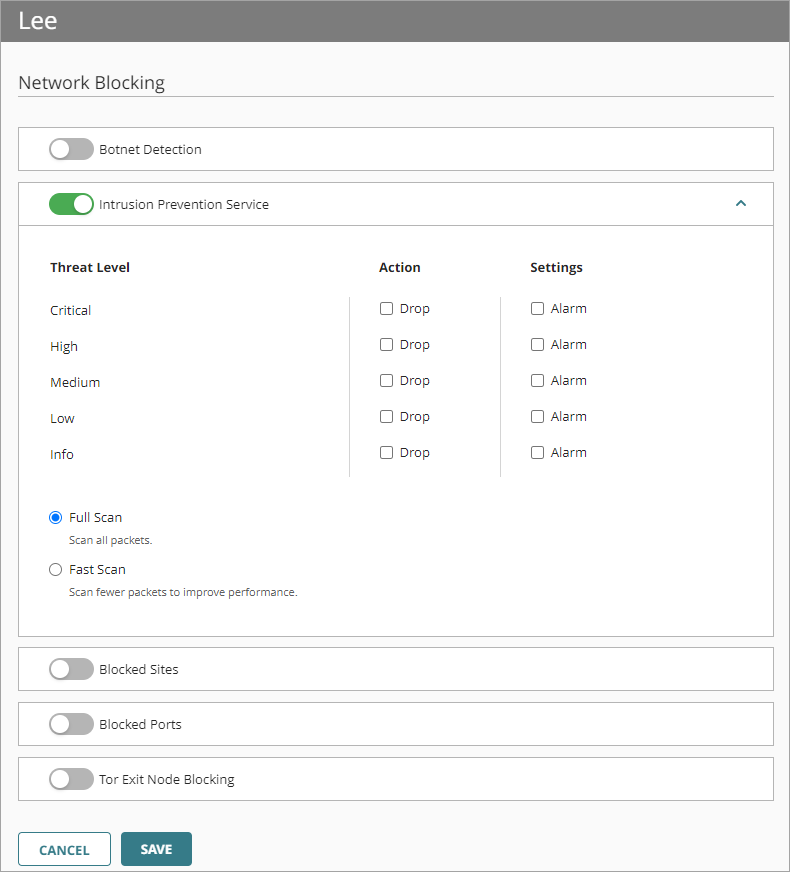Image resolution: width=790 pixels, height=872 pixels.
Task: Enable Alarm for Medium threats
Action: point(537,380)
